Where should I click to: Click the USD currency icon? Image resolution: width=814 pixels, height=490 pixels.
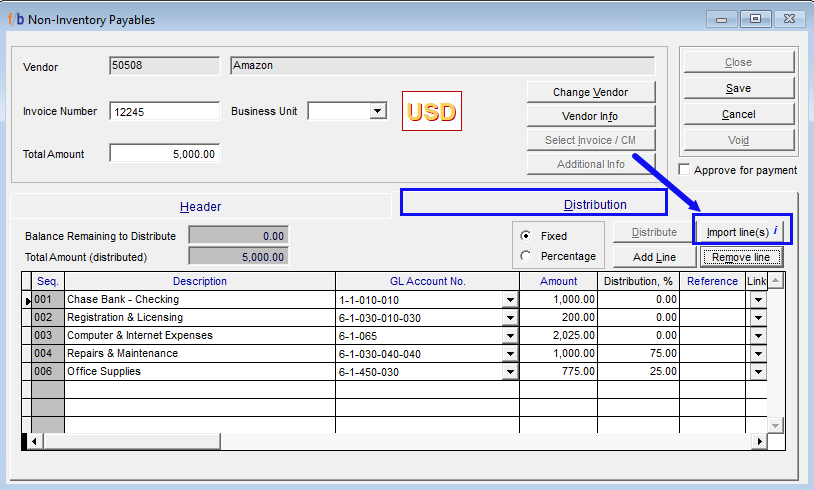pos(431,111)
